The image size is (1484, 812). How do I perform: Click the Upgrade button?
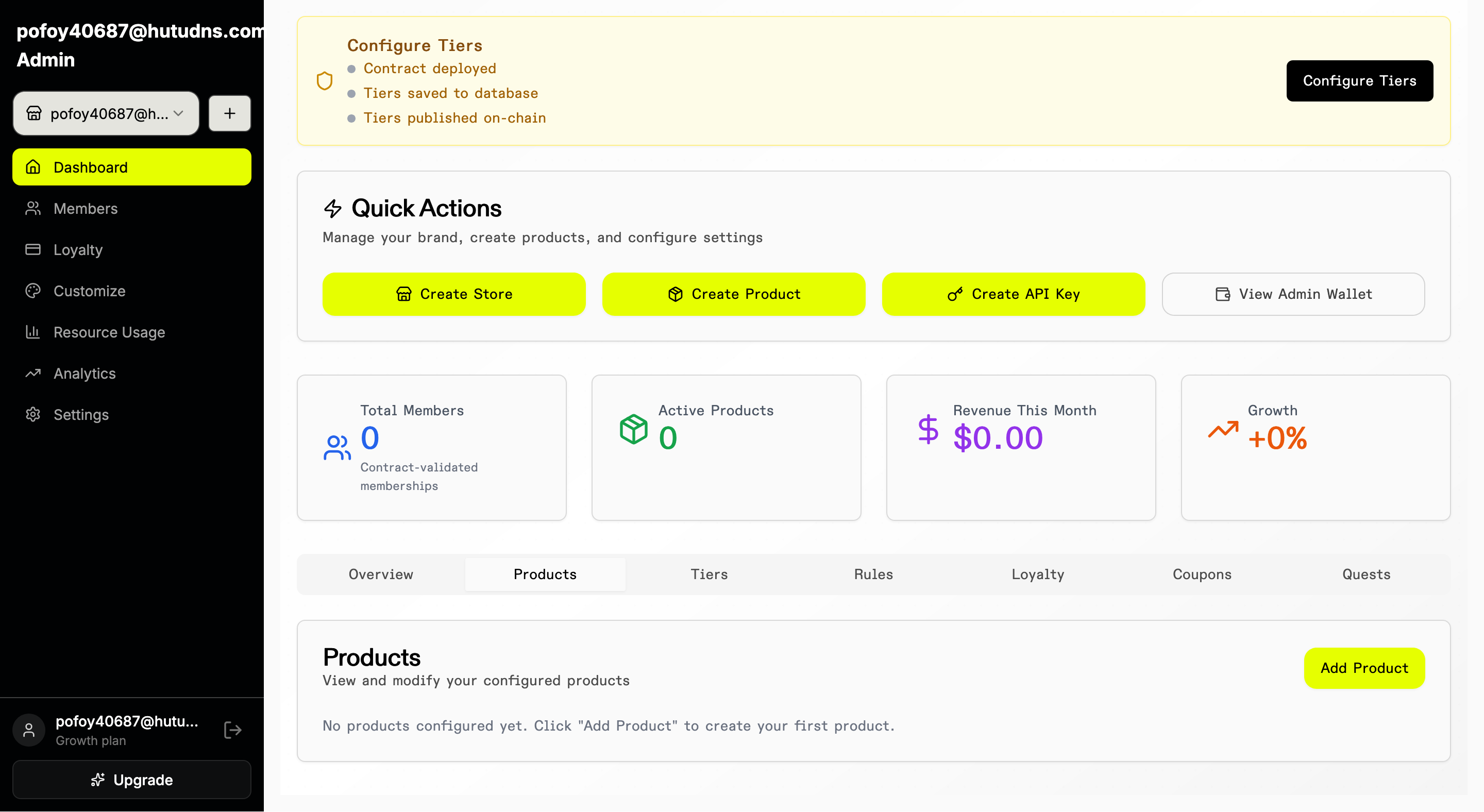click(131, 779)
